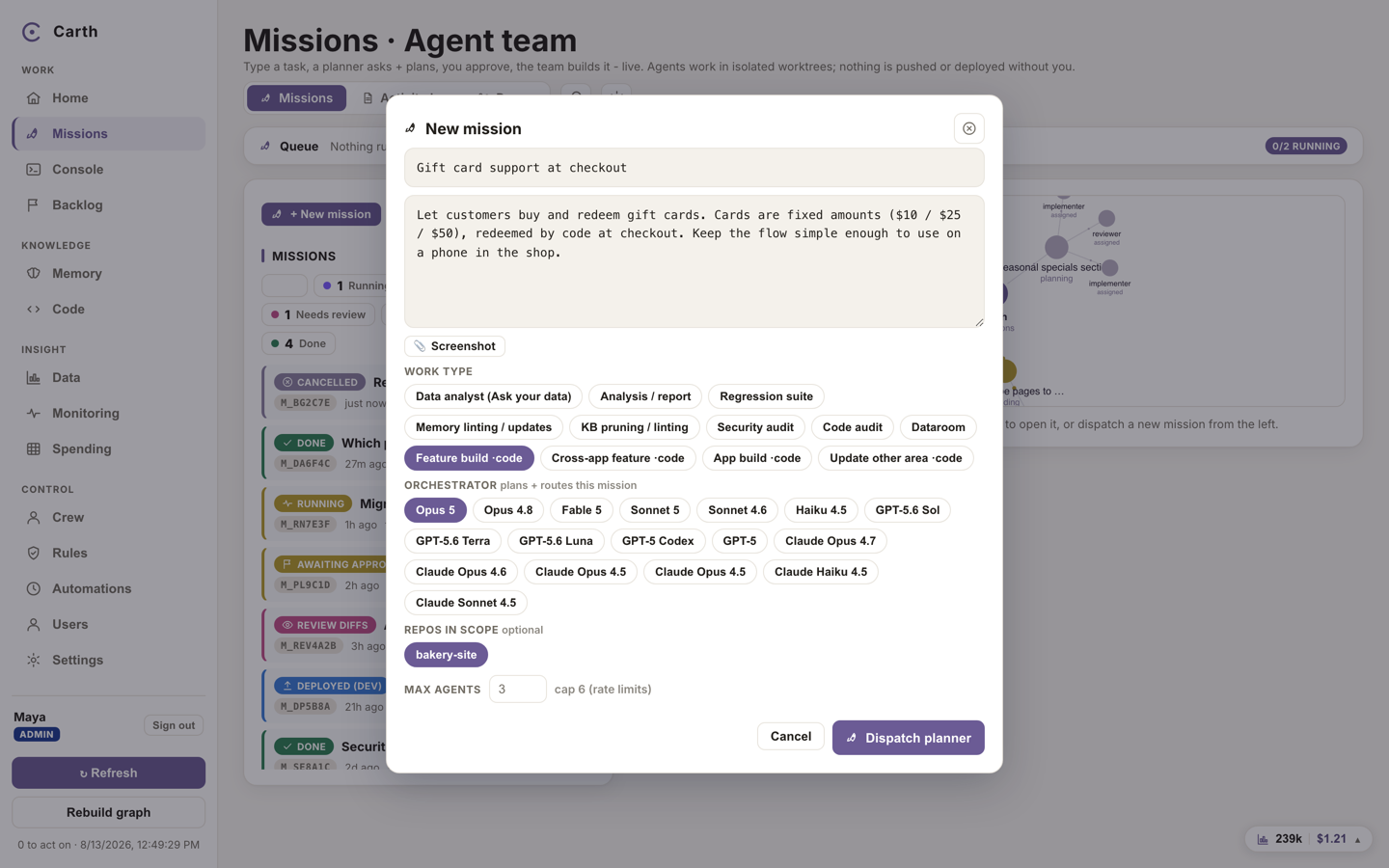Select the Data analyst work type
Viewport: 1389px width, 868px height.
(493, 396)
